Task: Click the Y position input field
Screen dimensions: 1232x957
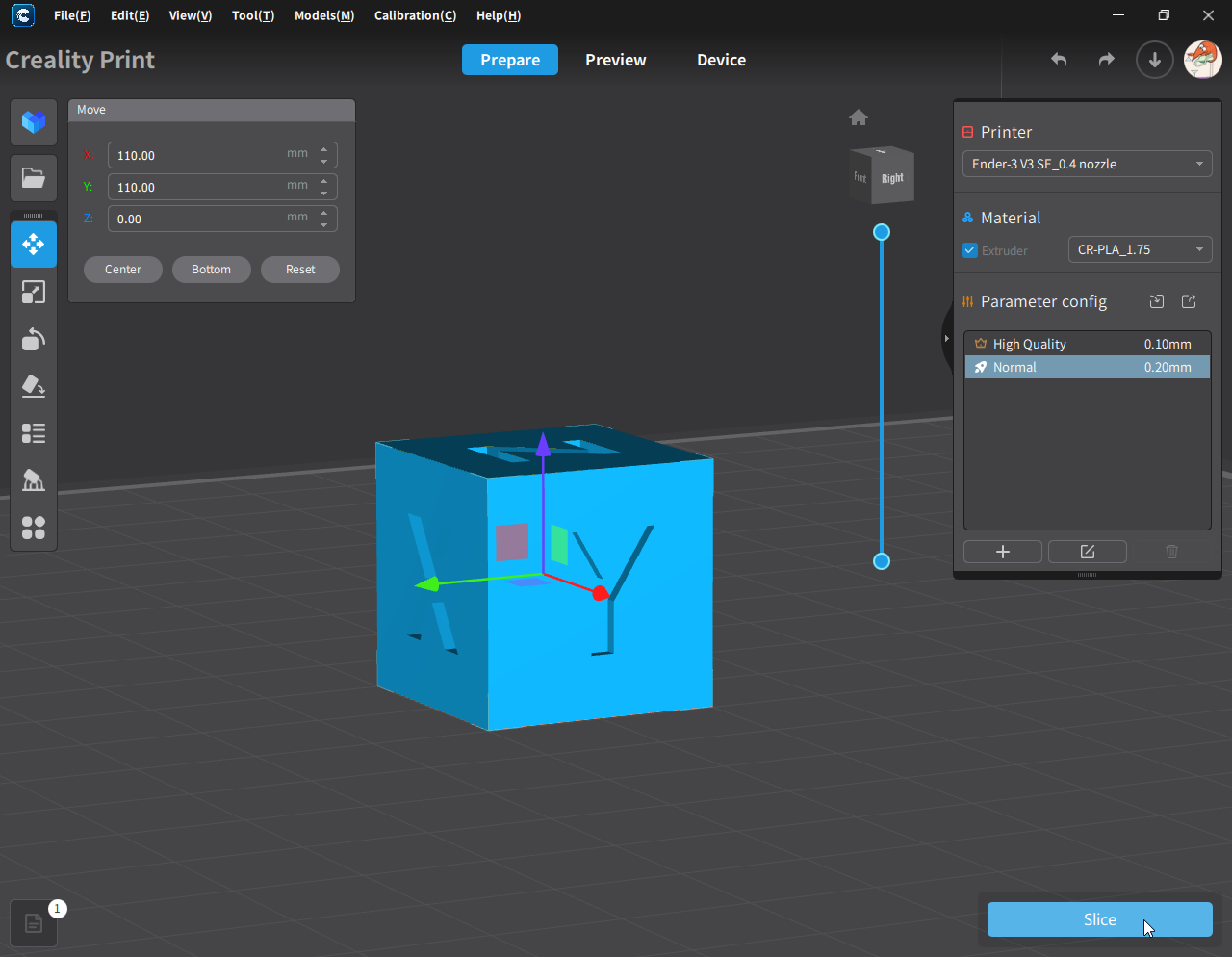Action: (x=222, y=187)
